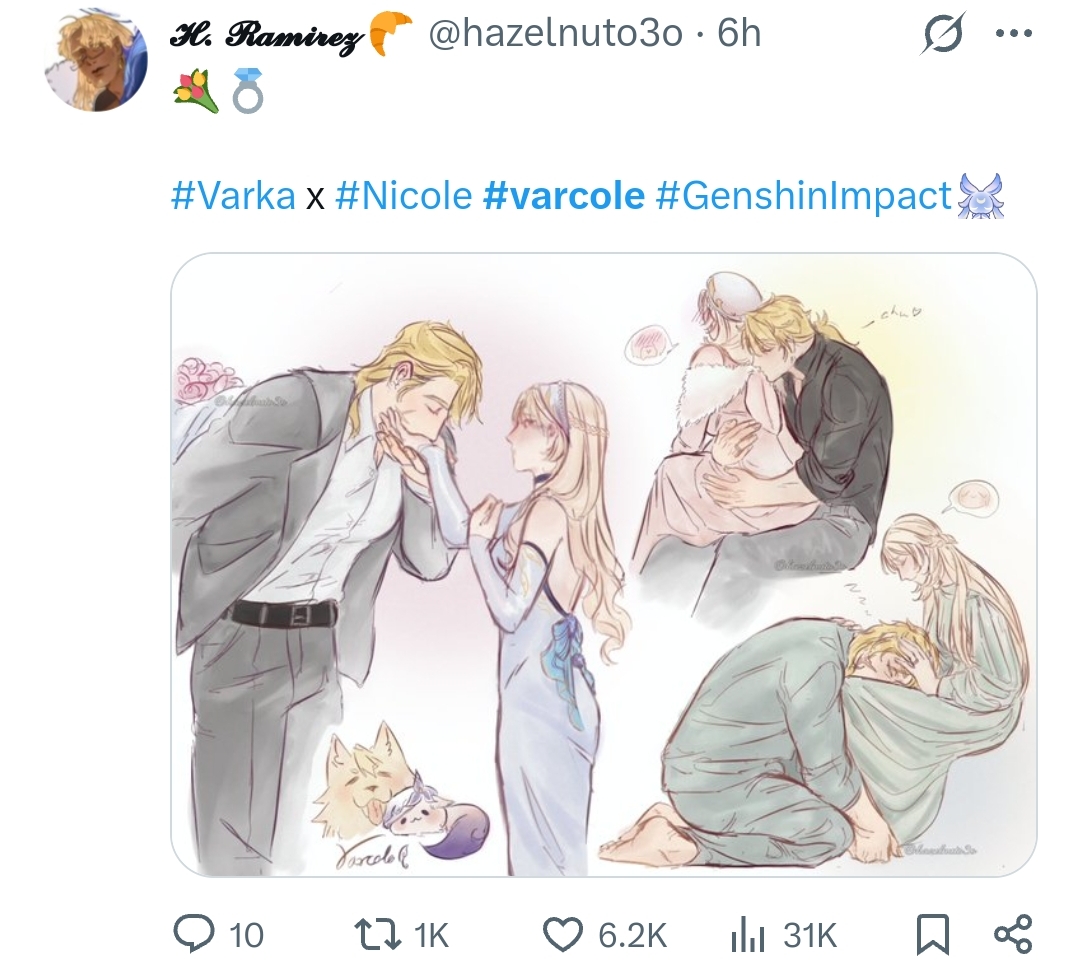This screenshot has height=979, width=1080.
Task: Open the #Nicole hashtag
Action: pyautogui.click(x=404, y=196)
